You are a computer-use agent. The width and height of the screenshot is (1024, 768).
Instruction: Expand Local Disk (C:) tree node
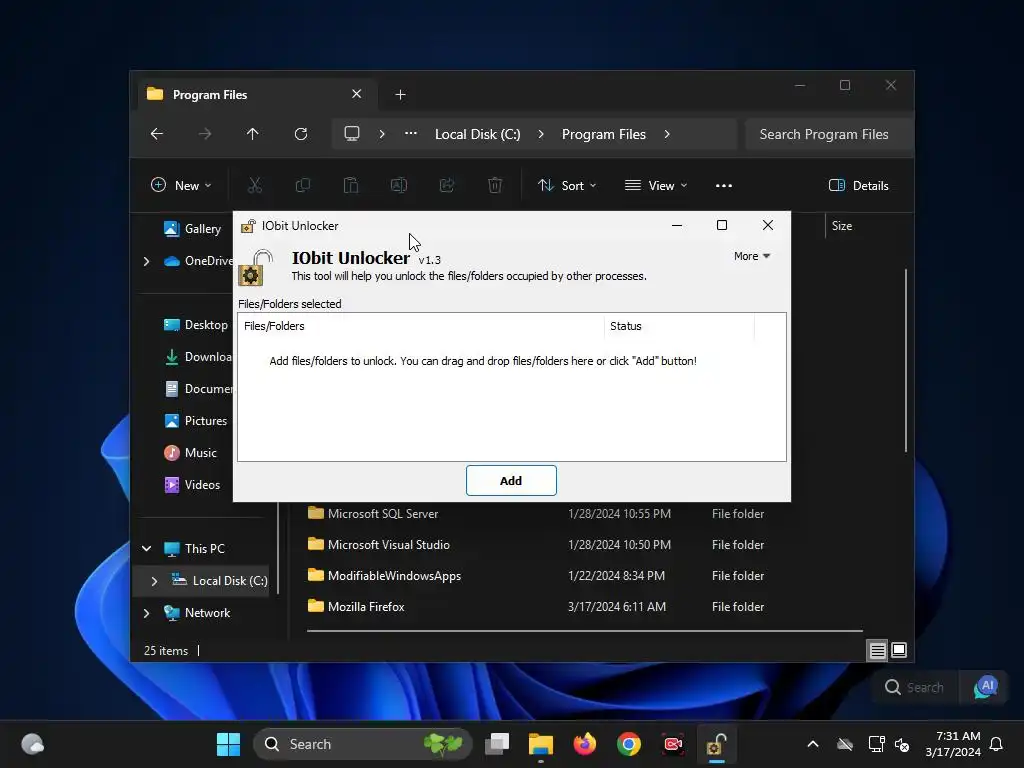click(x=154, y=581)
